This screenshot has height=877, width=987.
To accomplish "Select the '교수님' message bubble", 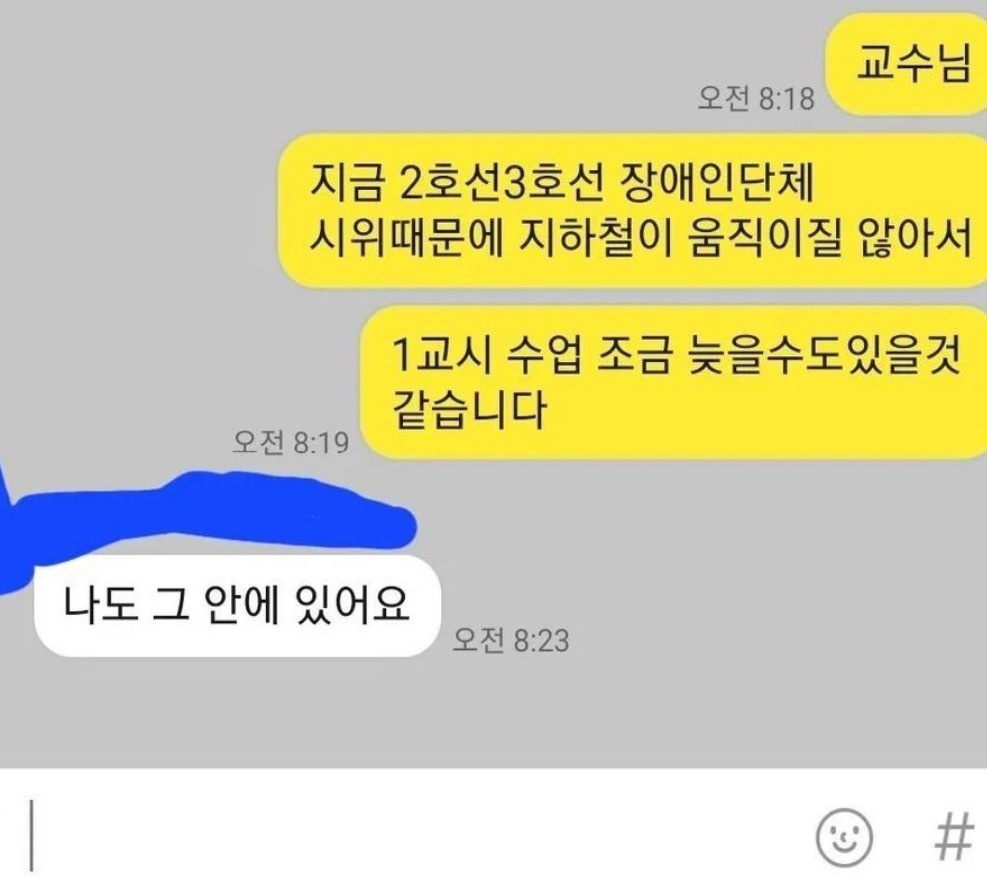I will coord(907,64).
